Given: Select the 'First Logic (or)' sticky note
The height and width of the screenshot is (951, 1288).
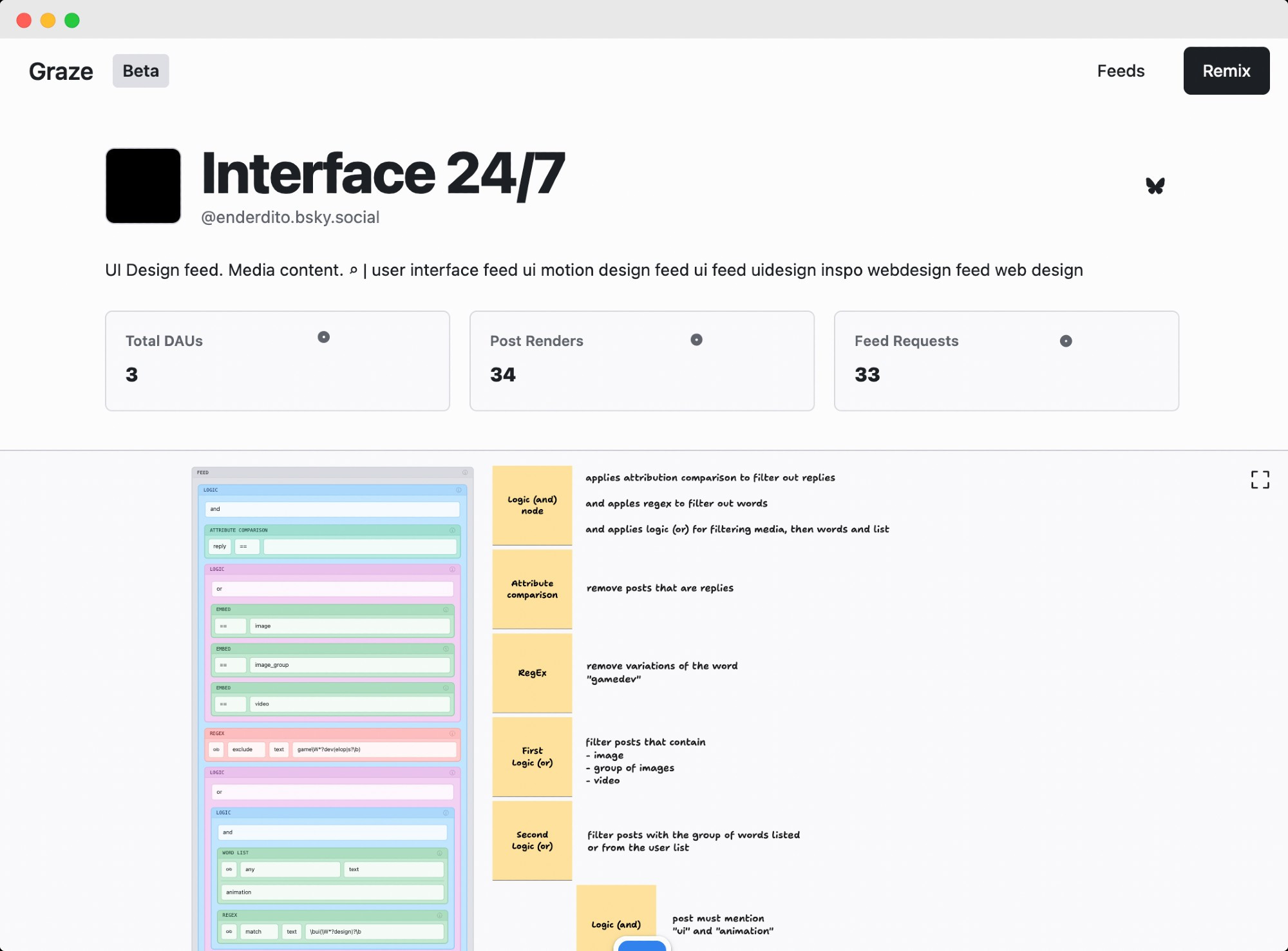Looking at the screenshot, I should click(x=532, y=756).
